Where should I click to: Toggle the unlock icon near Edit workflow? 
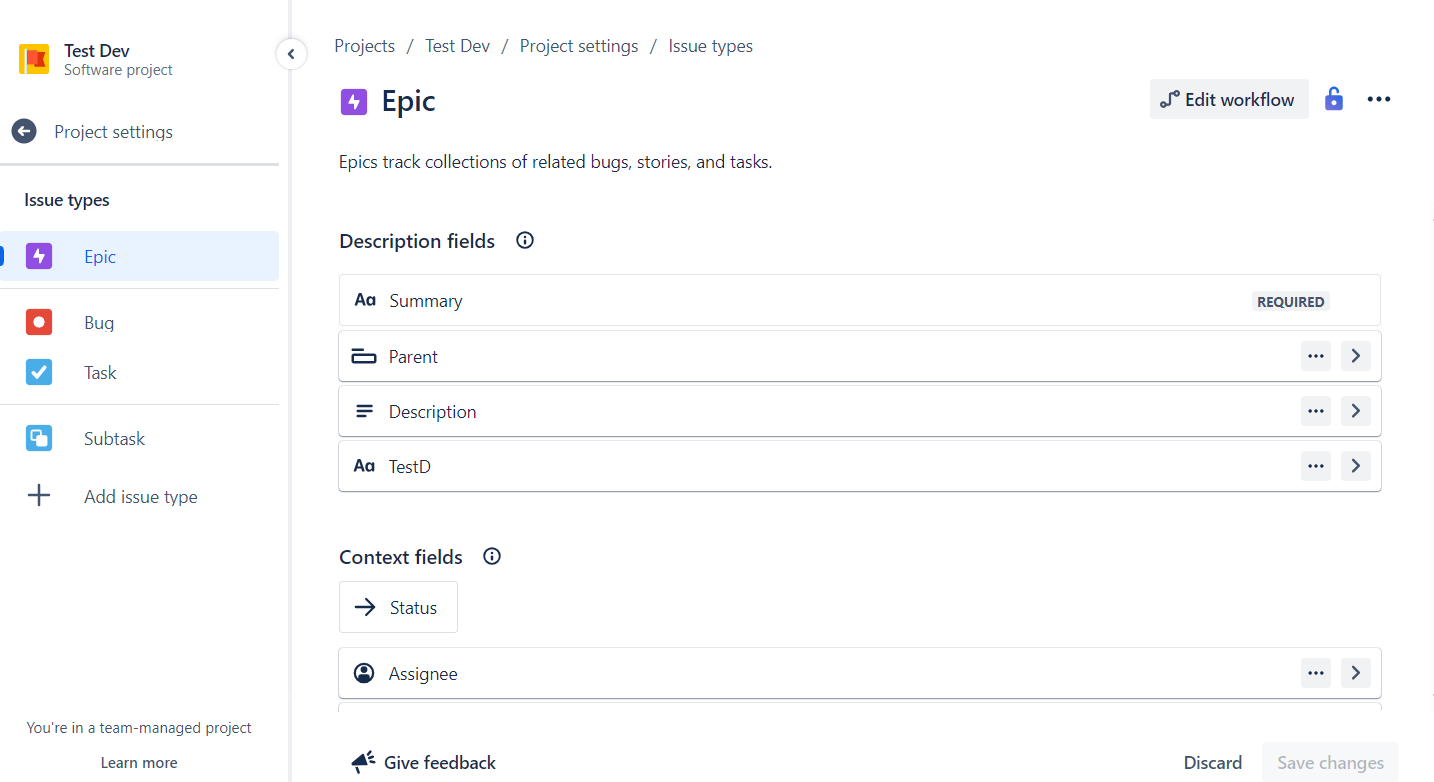(1334, 99)
